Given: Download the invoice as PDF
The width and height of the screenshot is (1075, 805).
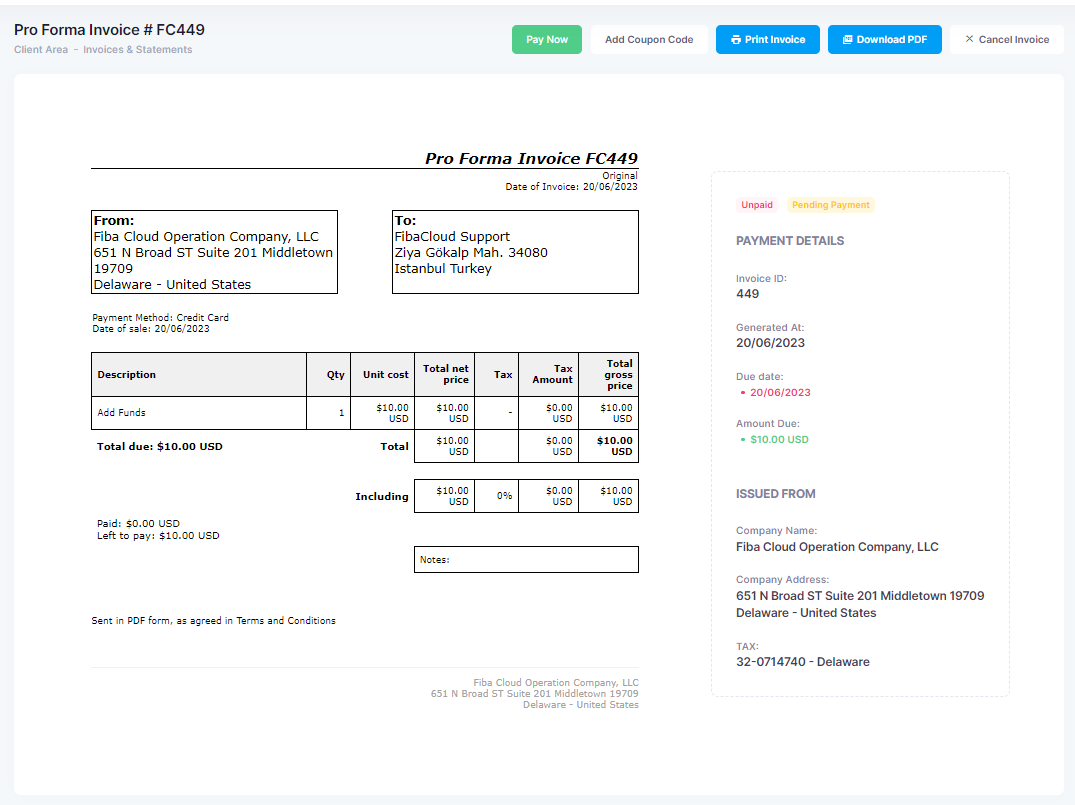Looking at the screenshot, I should [x=884, y=40].
